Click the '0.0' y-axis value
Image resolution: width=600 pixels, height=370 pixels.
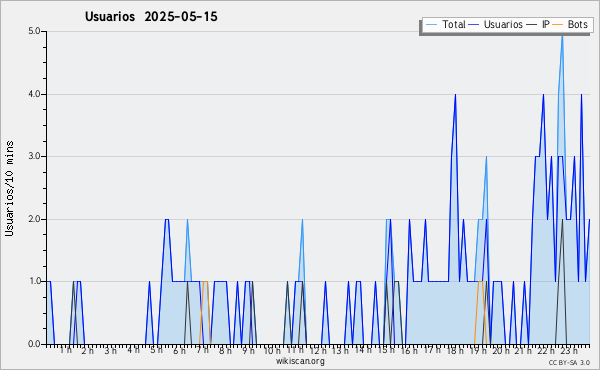34,344
